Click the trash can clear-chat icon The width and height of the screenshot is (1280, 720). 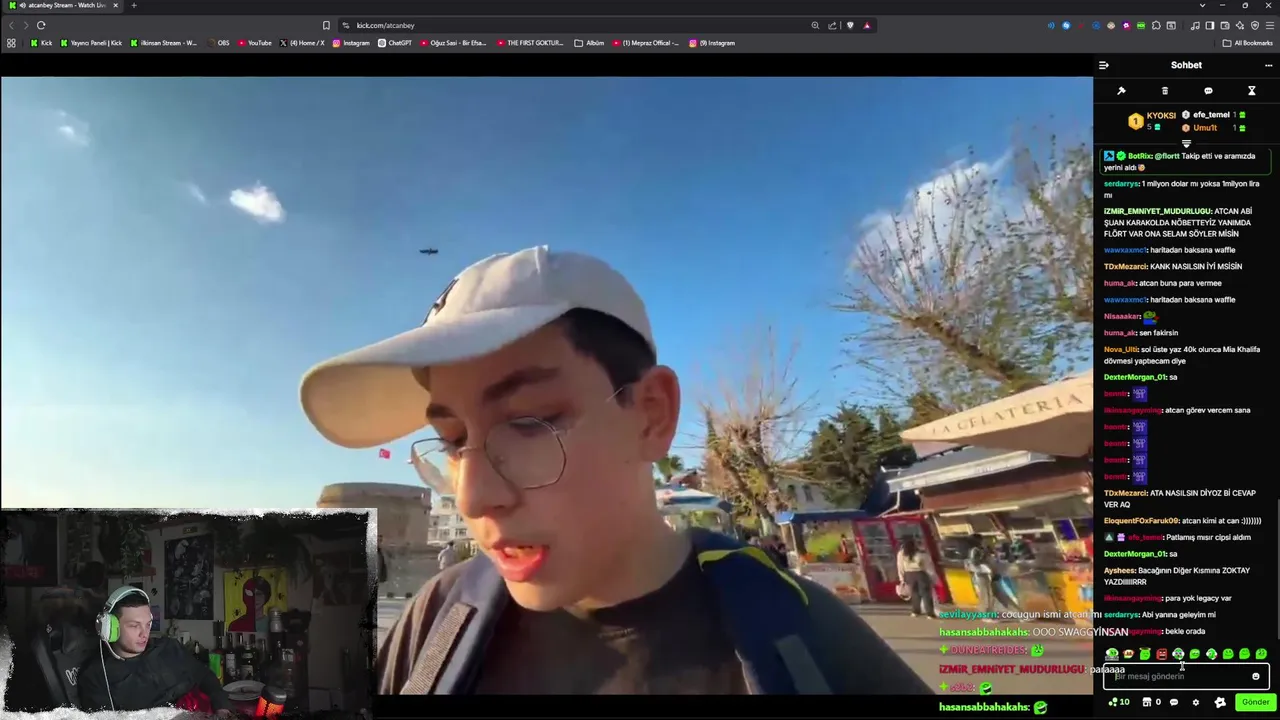(x=1164, y=91)
